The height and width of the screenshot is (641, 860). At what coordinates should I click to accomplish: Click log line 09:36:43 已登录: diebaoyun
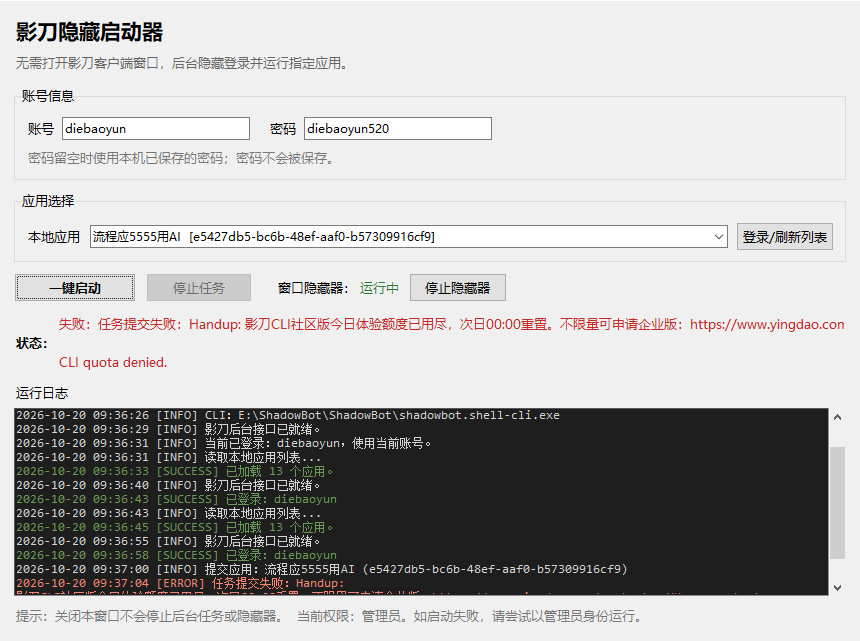(176, 499)
